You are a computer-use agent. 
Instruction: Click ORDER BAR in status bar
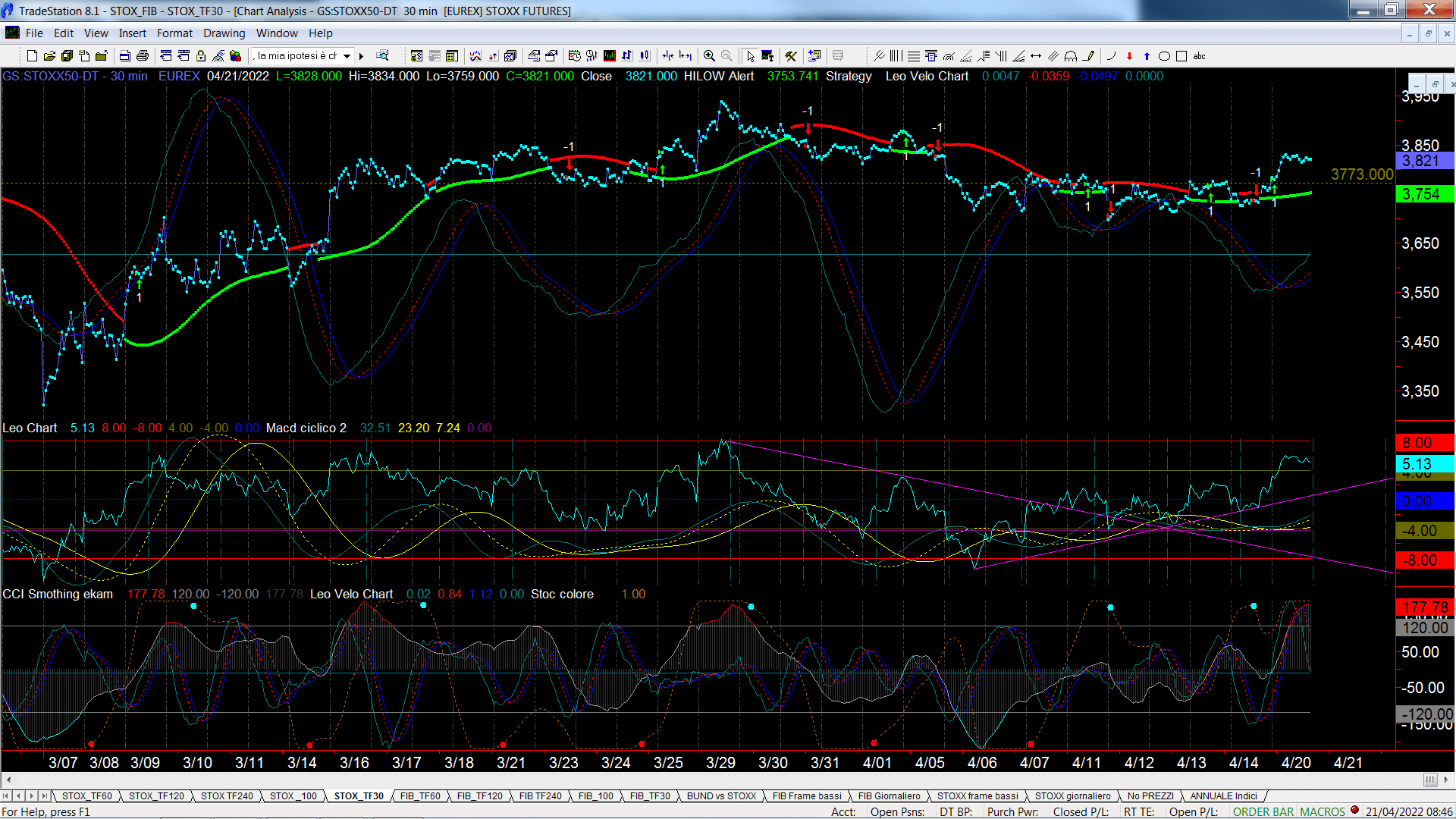point(1263,811)
